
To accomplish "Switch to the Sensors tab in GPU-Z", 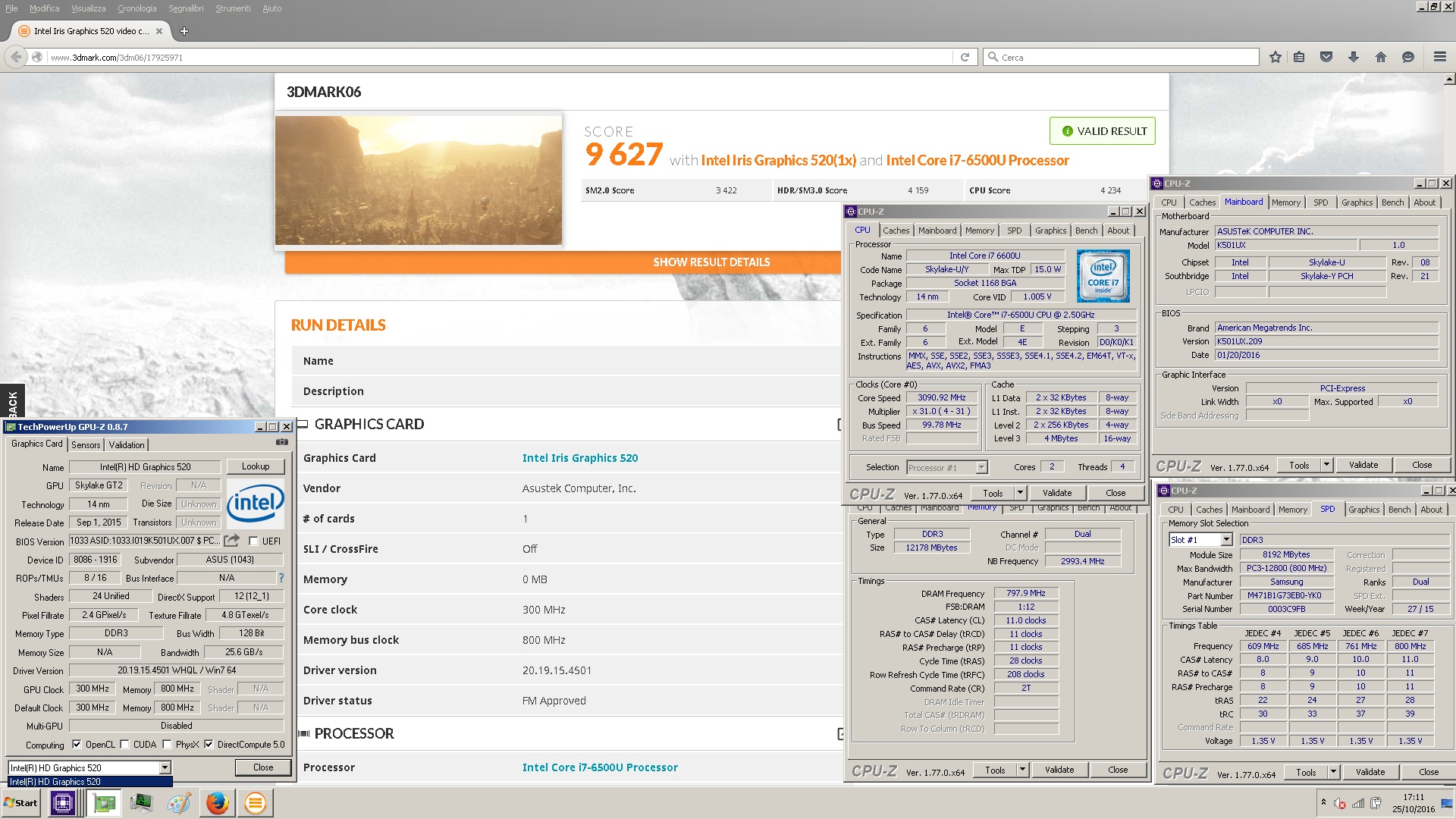I will [x=86, y=445].
